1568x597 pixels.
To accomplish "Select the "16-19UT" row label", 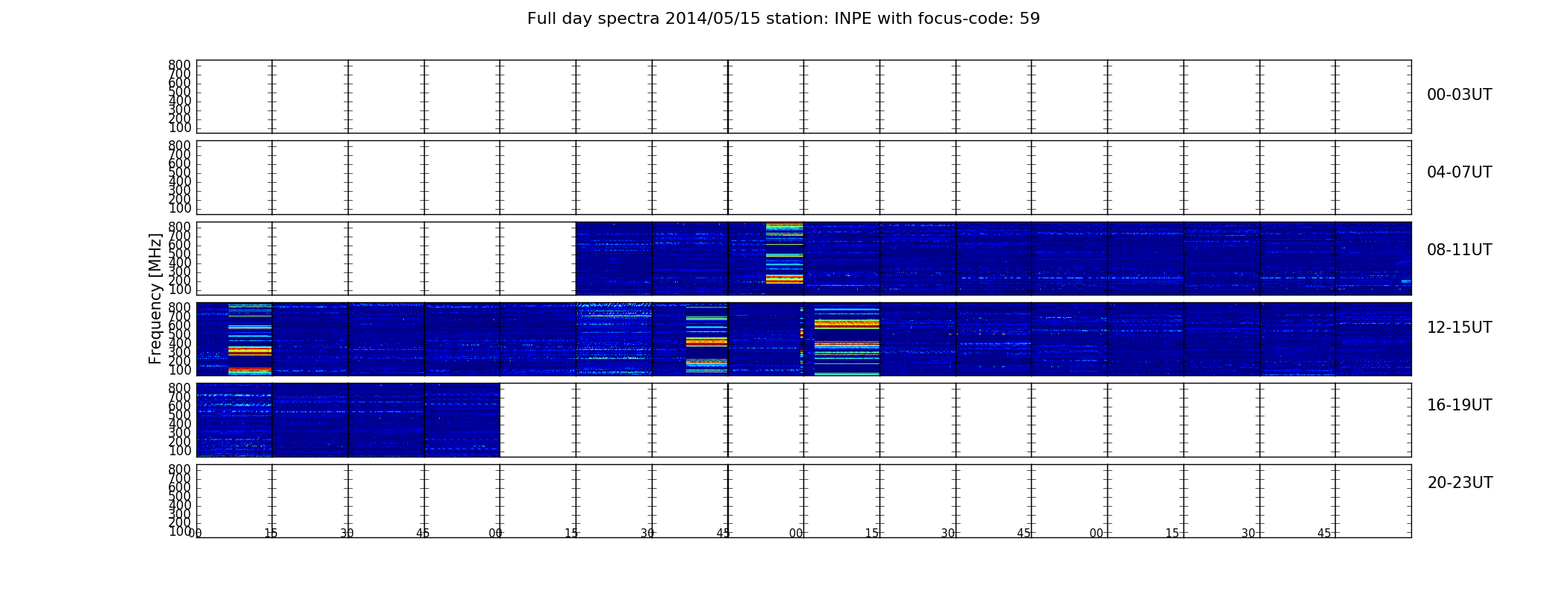I will pos(1459,405).
